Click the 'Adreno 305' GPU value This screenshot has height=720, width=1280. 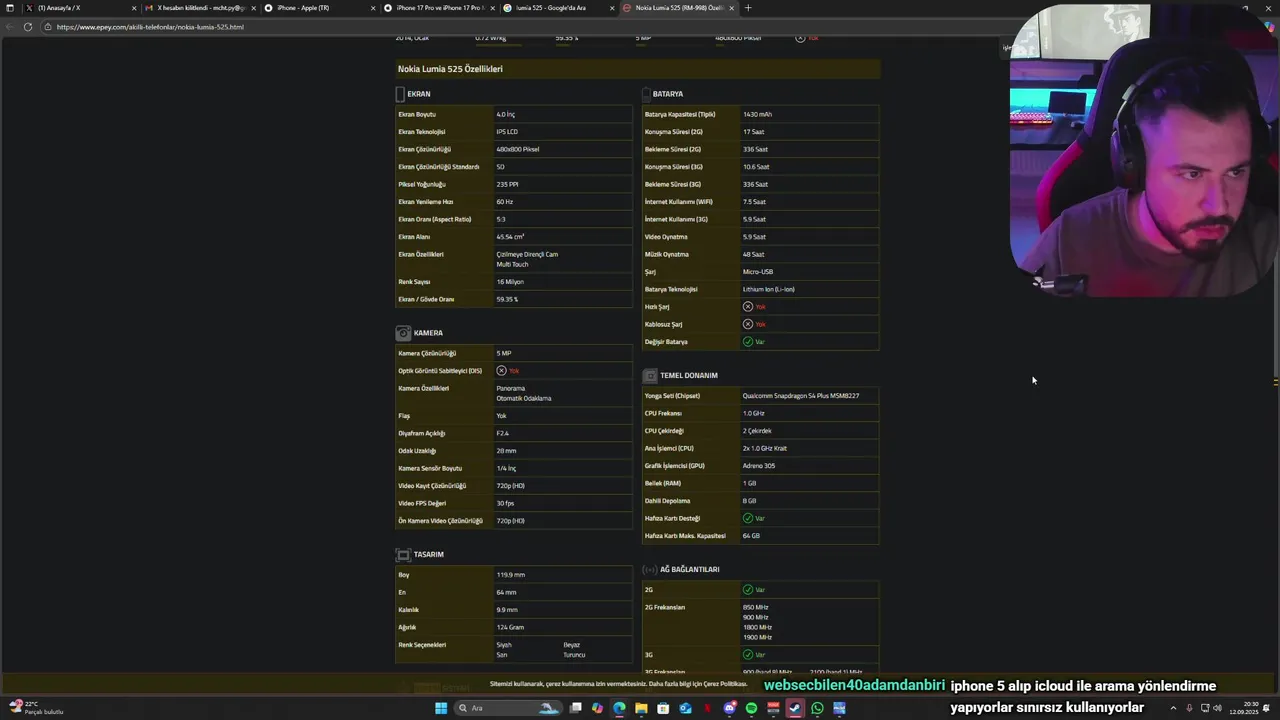coord(759,466)
